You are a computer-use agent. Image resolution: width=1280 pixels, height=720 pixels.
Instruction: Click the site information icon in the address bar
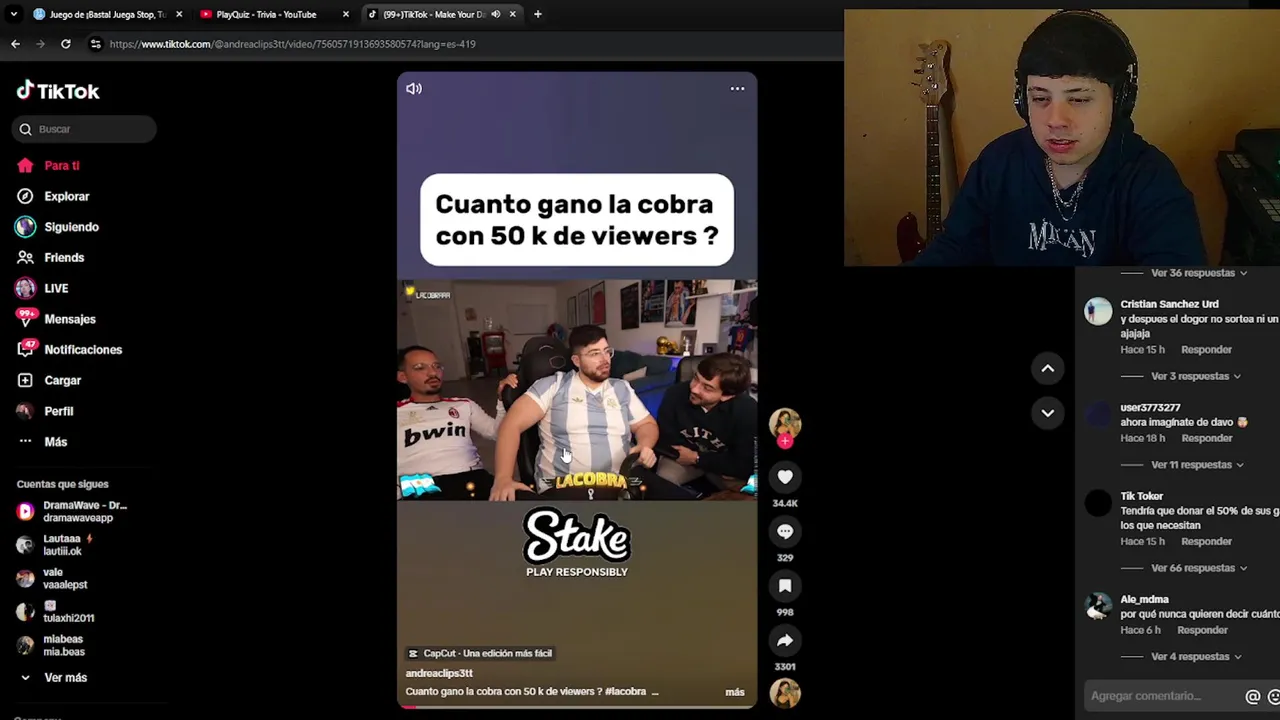click(x=95, y=44)
